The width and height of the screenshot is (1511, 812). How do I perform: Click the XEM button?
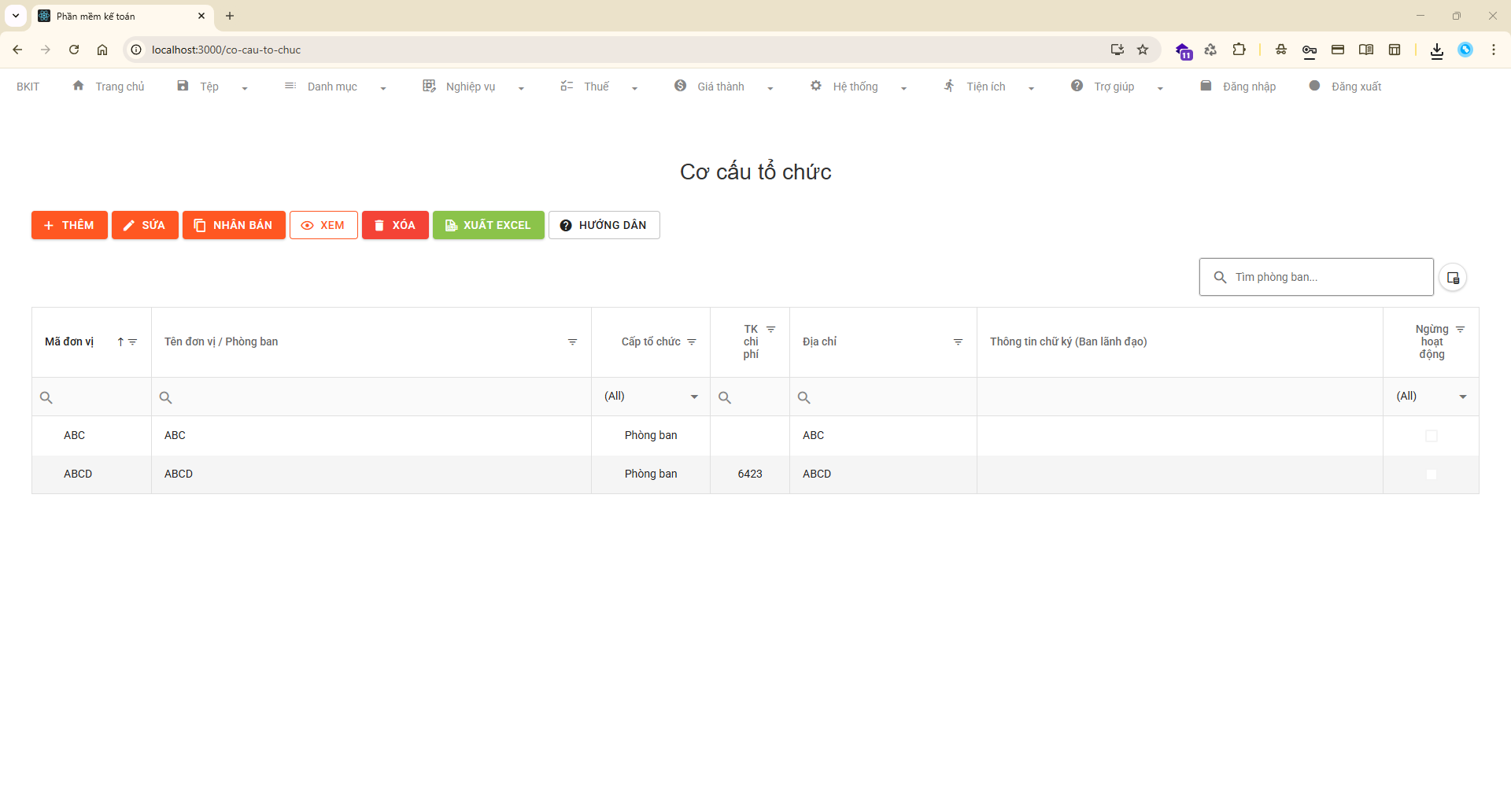[323, 225]
